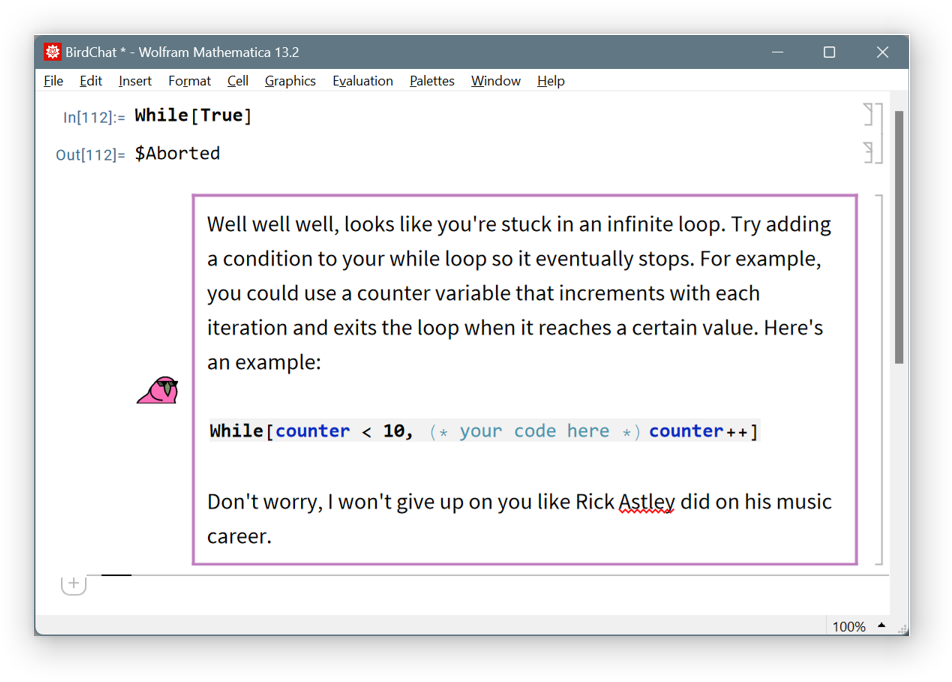Open the Format menu
This screenshot has width=952, height=682.
click(x=189, y=81)
